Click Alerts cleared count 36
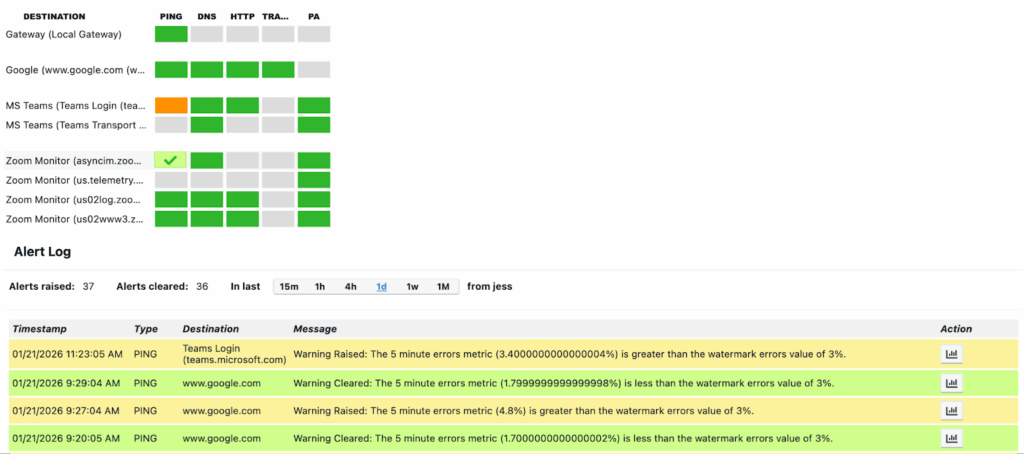Image resolution: width=1024 pixels, height=454 pixels. [x=202, y=286]
